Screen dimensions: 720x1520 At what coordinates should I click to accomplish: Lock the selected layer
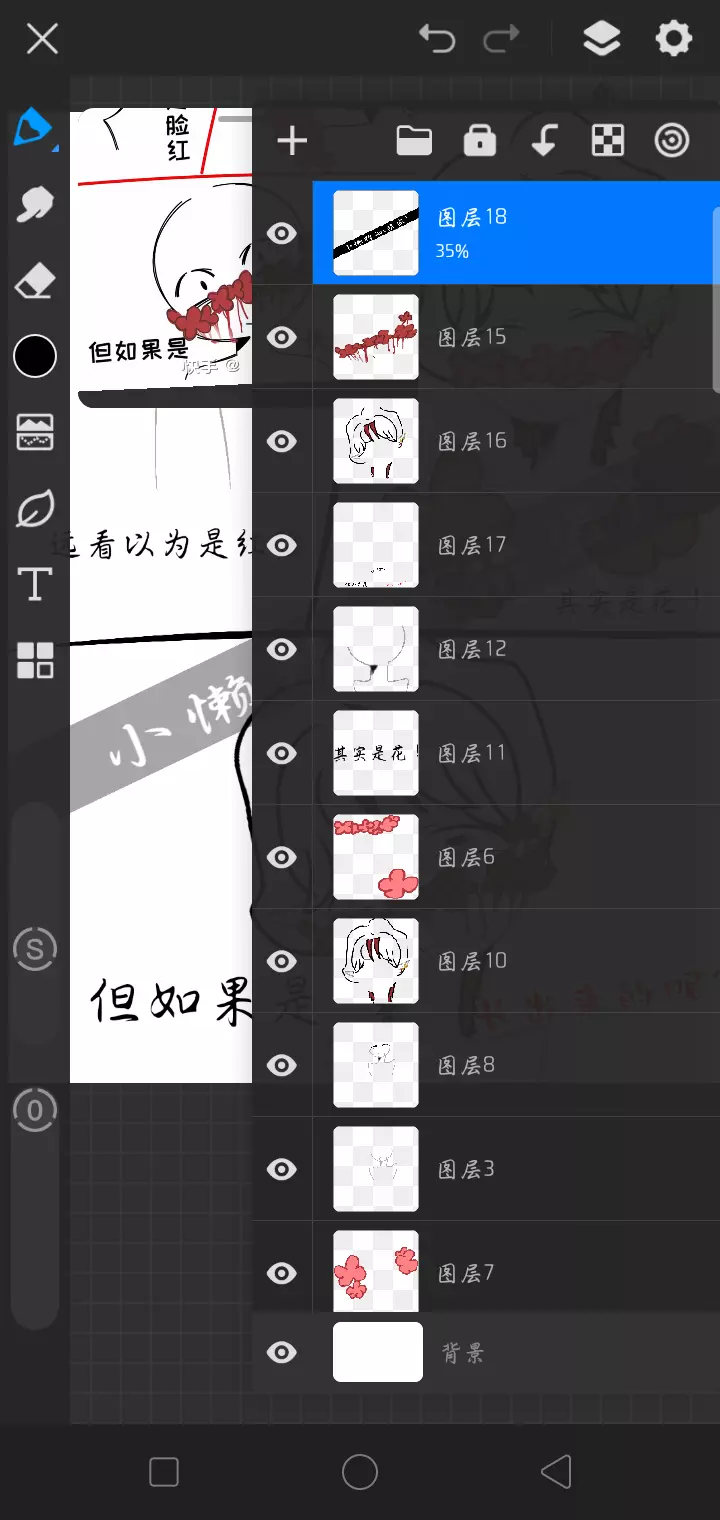[480, 141]
